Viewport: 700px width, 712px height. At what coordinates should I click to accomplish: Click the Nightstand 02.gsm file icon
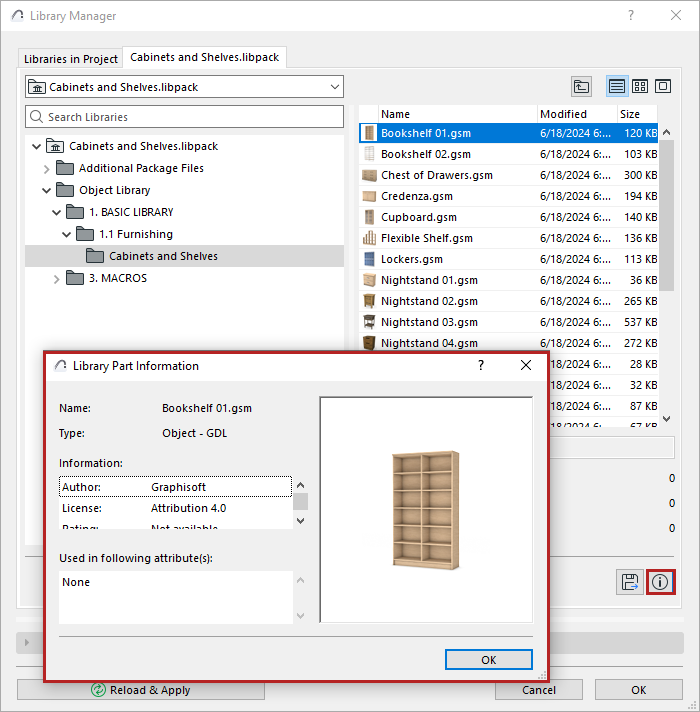(x=369, y=301)
